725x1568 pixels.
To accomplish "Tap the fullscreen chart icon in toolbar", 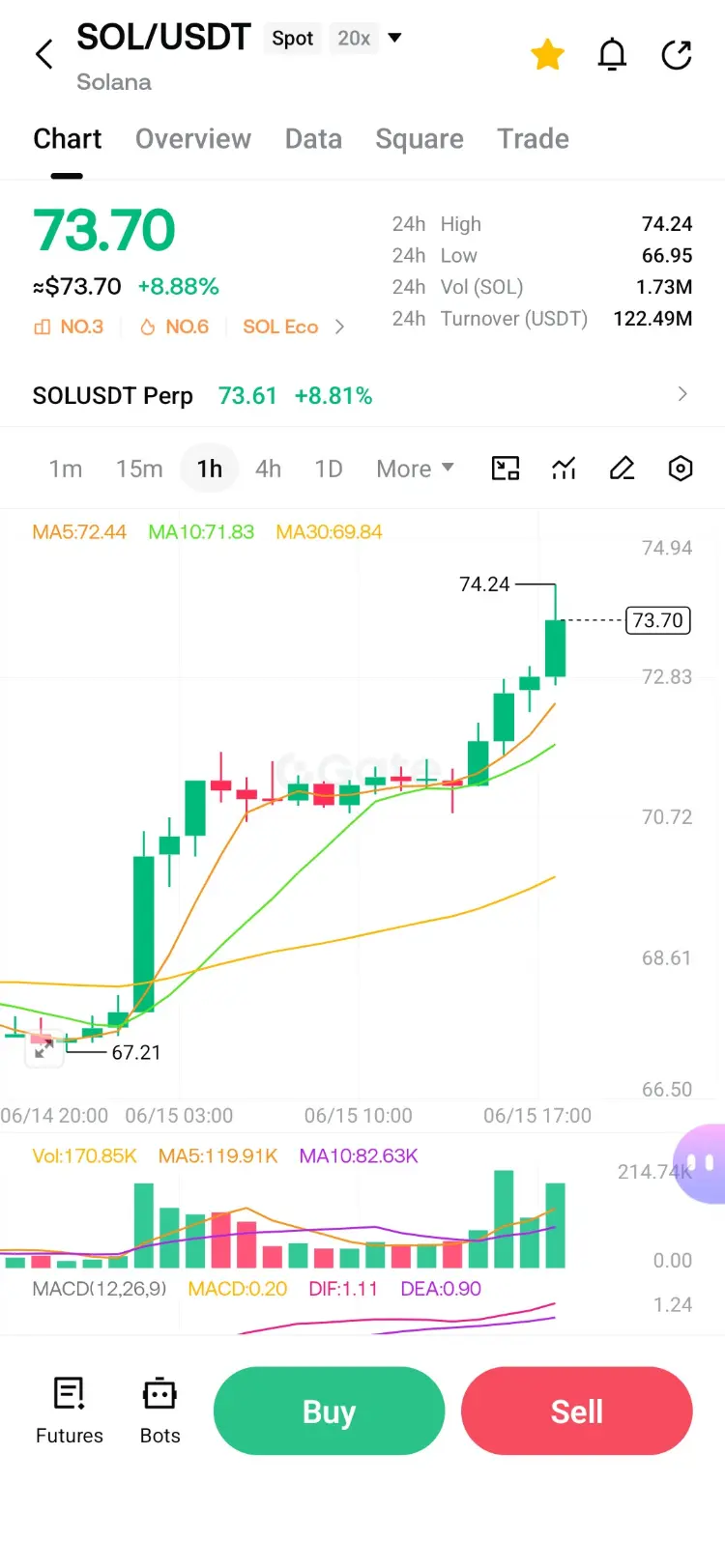I will click(x=506, y=469).
